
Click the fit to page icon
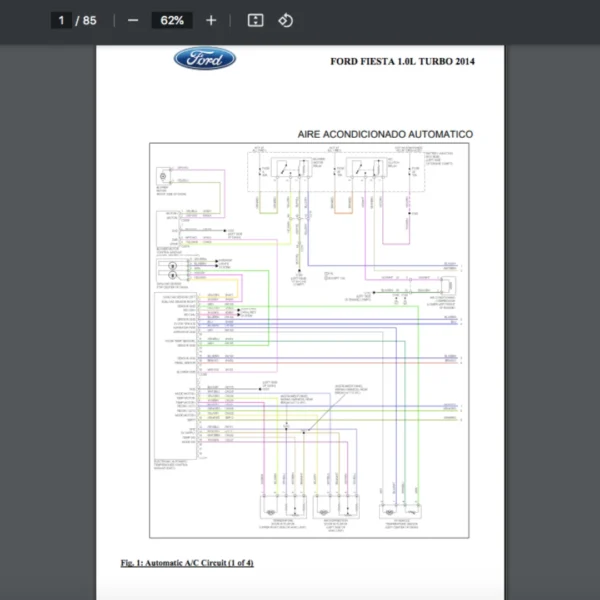[x=255, y=20]
